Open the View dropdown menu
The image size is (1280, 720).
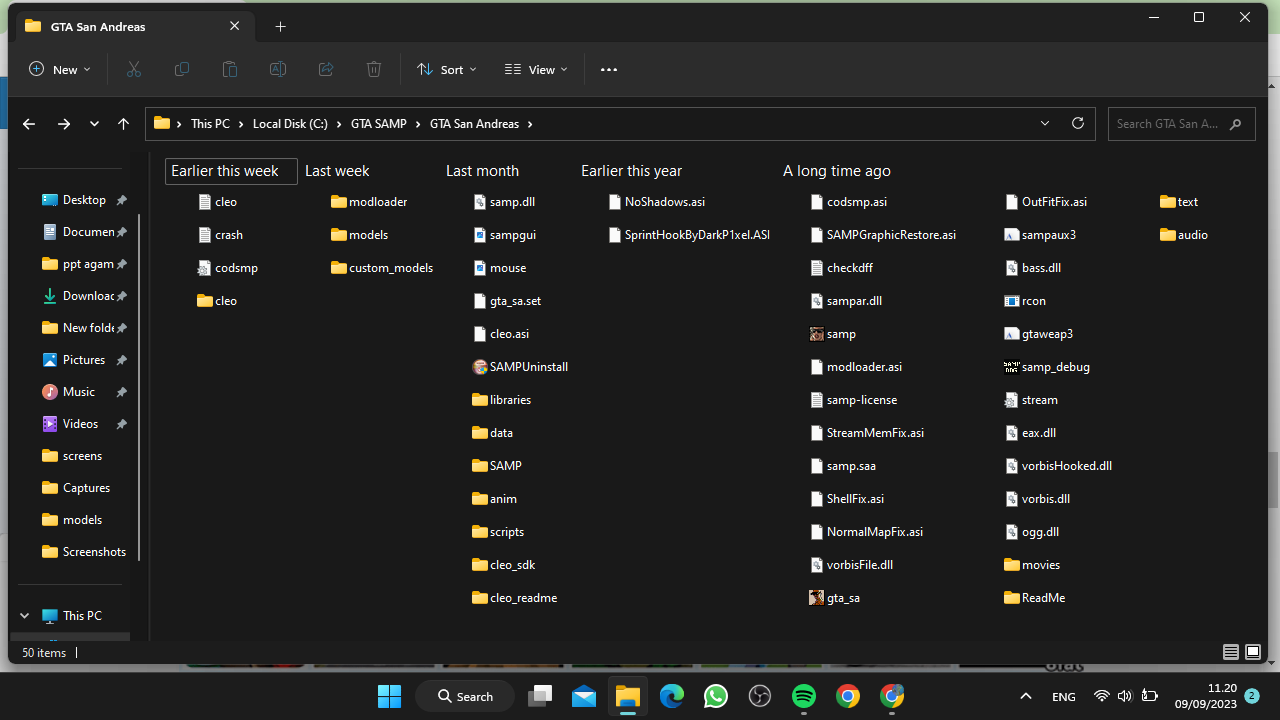point(536,69)
